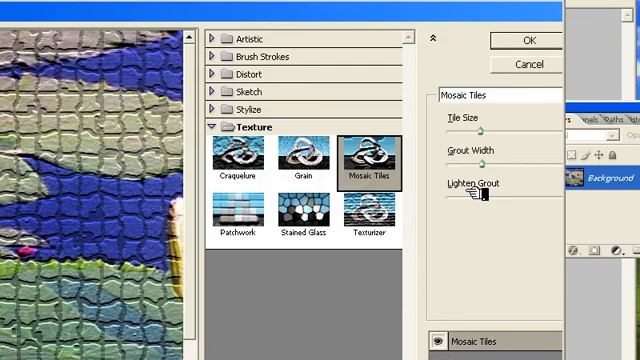Click the Grout Width slider handle
Screen dimensions: 640x360
(482, 164)
